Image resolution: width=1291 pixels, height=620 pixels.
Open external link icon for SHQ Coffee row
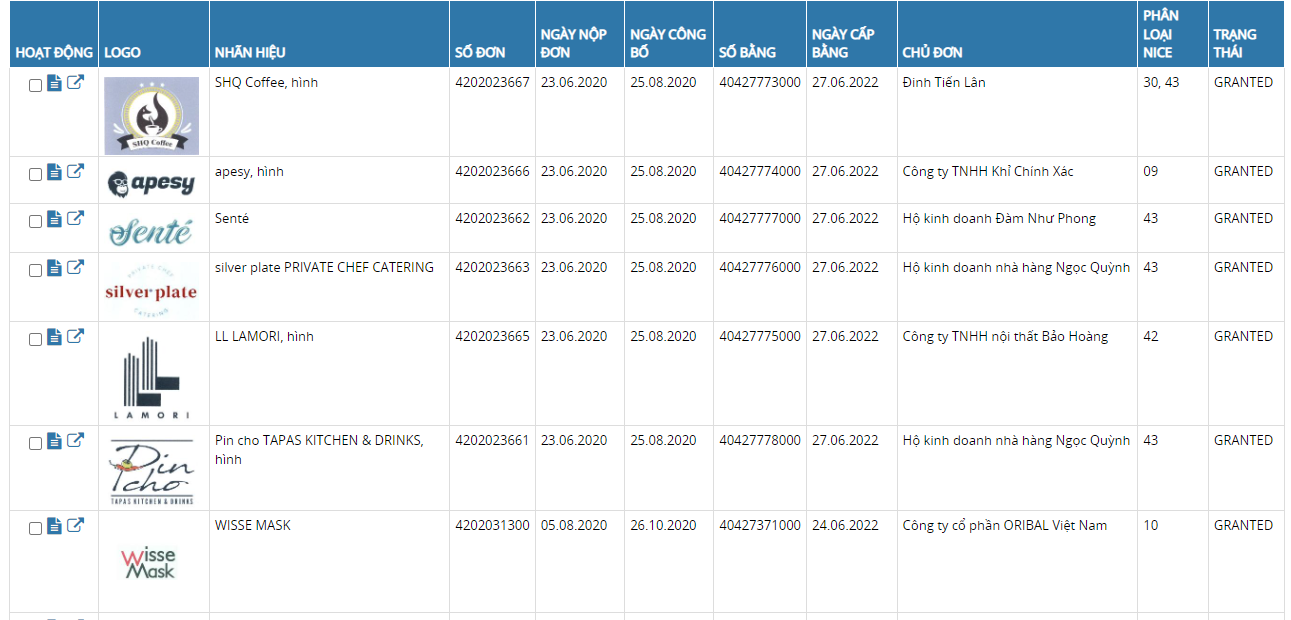(75, 83)
